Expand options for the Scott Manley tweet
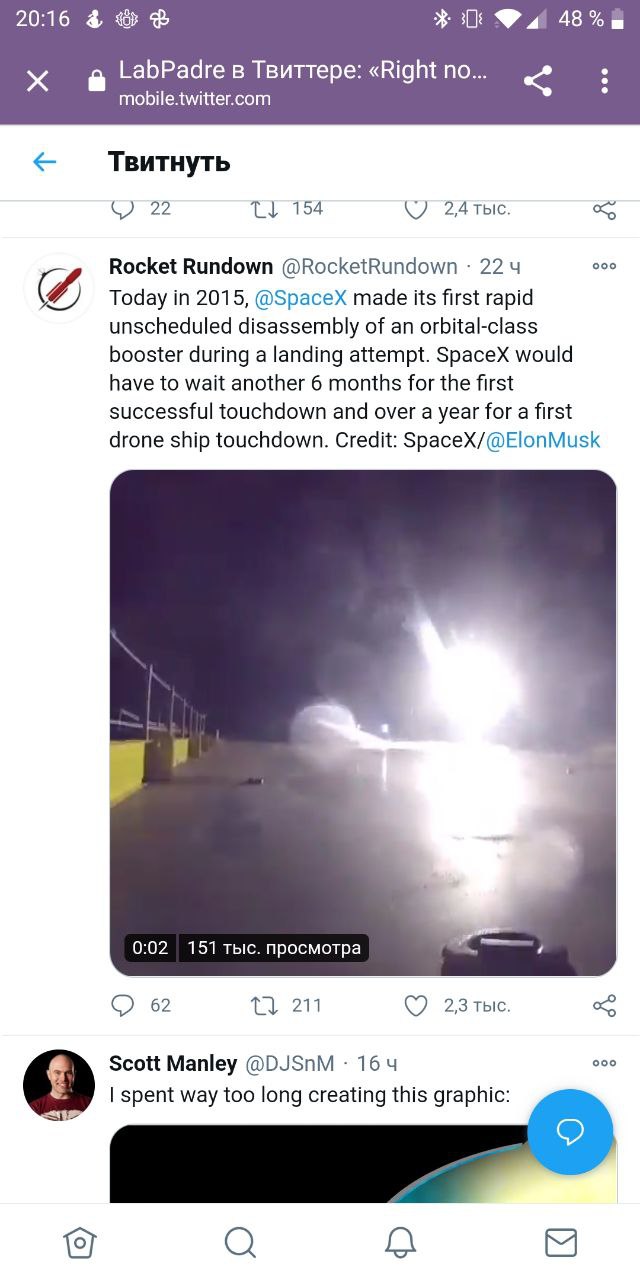The width and height of the screenshot is (640, 1280). [604, 1063]
